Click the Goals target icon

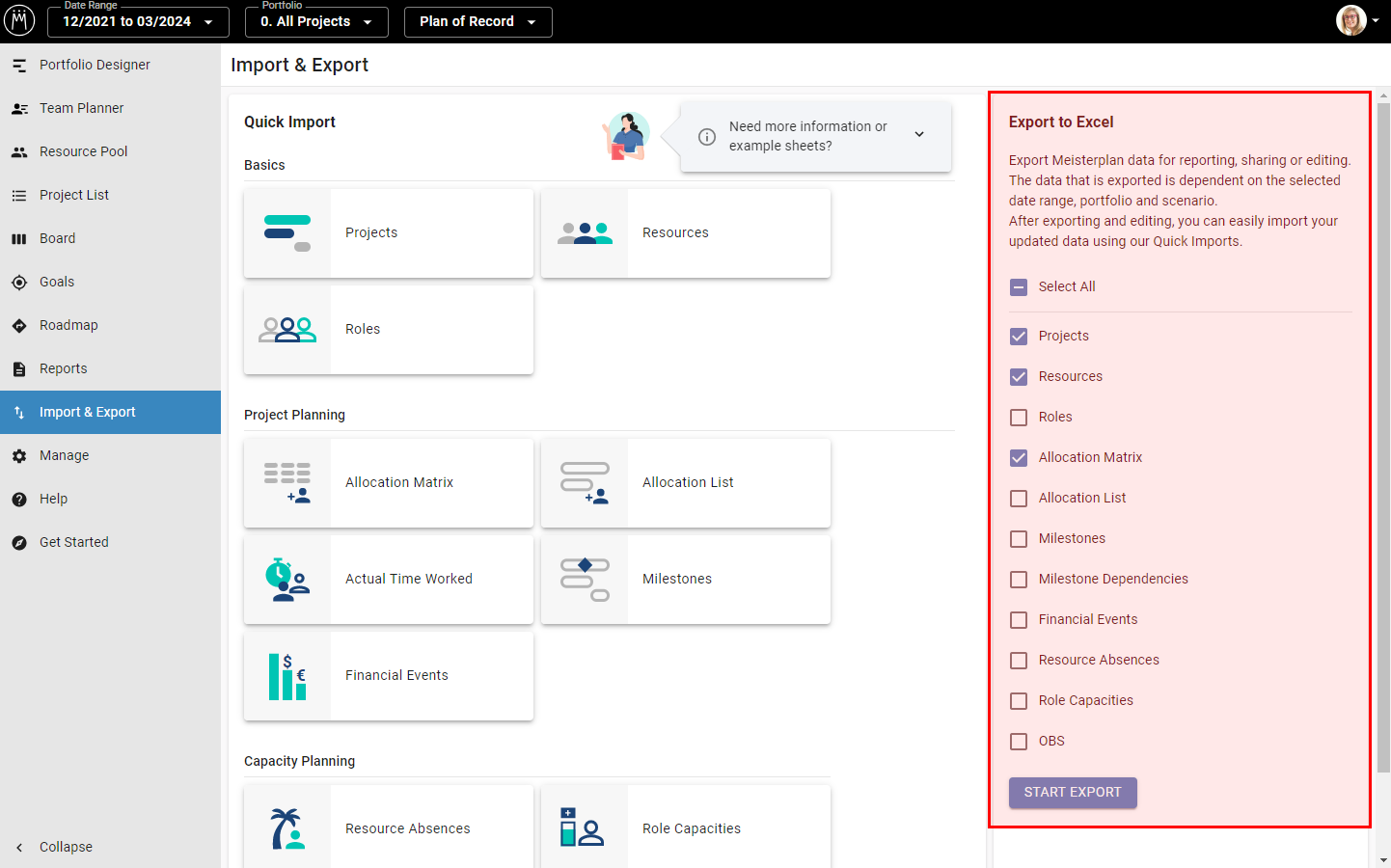click(19, 283)
